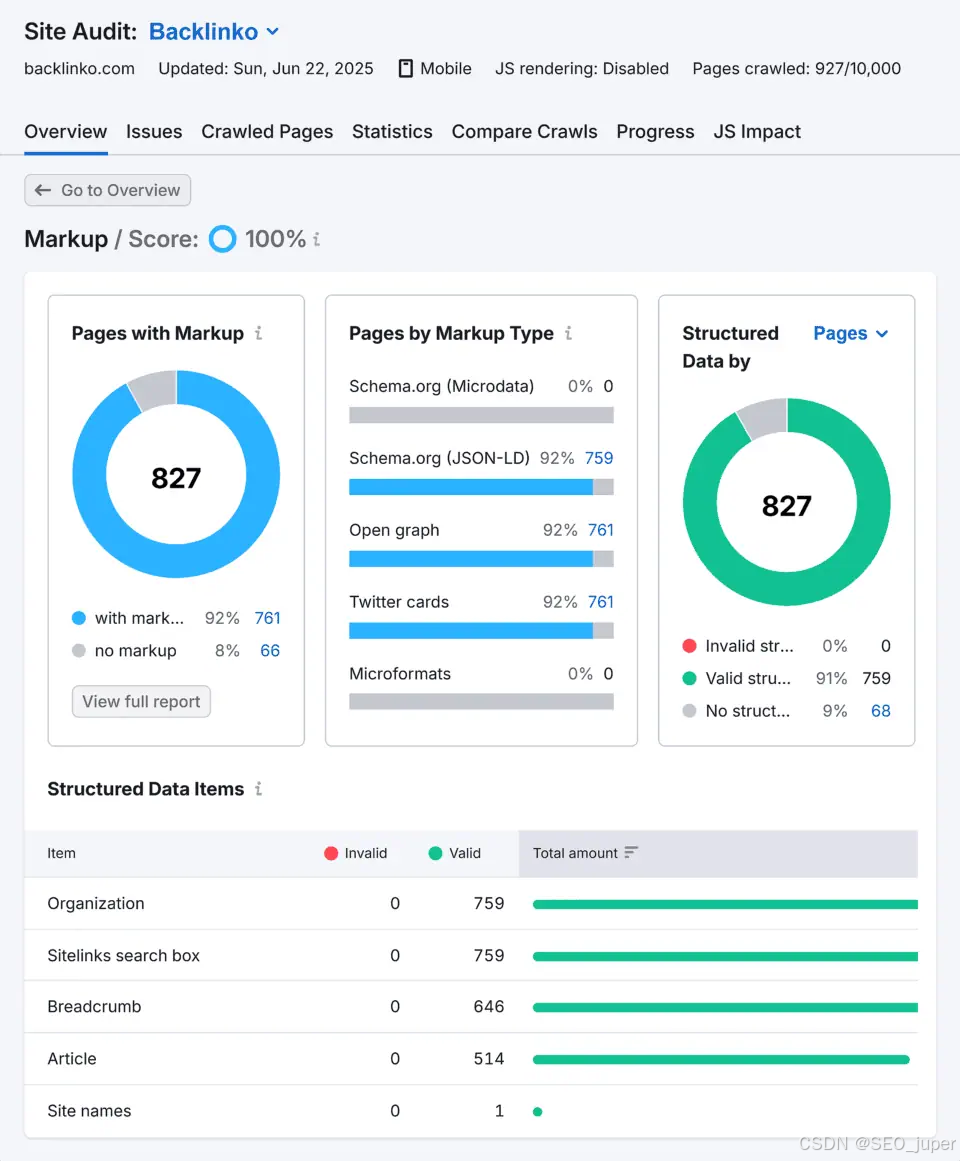Viewport: 960px width, 1161px height.
Task: Click the Breadcrumb valid count 646
Action: (489, 1007)
